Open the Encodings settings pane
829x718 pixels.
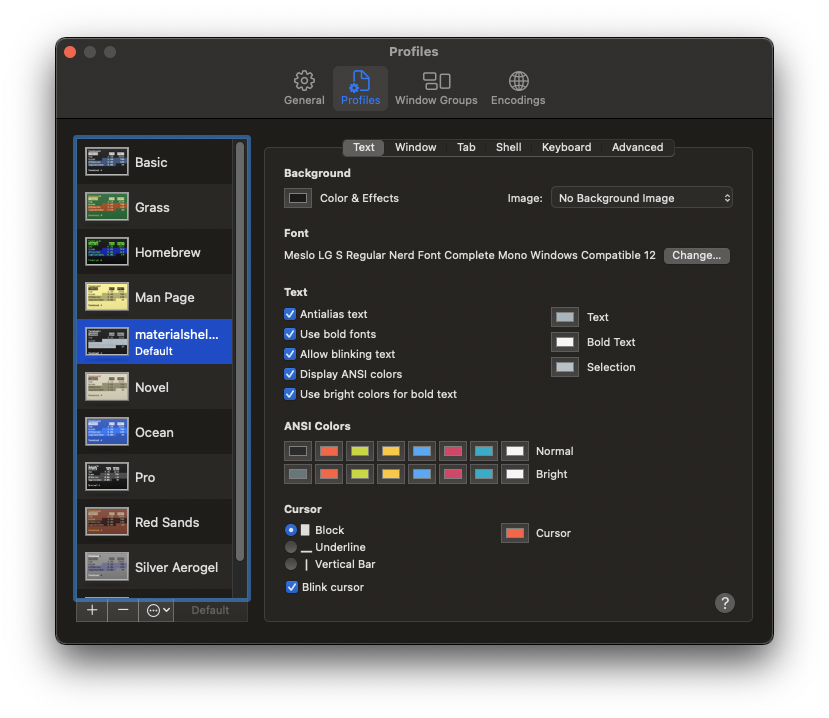point(518,88)
